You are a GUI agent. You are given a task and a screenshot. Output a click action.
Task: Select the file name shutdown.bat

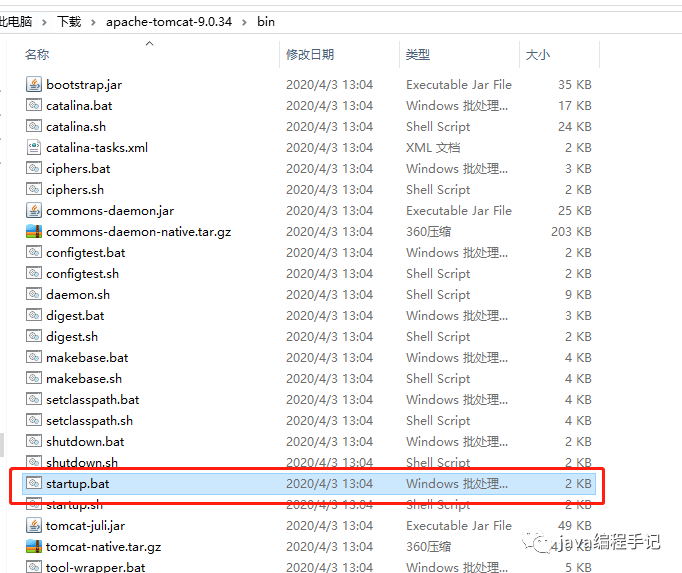[x=85, y=441]
